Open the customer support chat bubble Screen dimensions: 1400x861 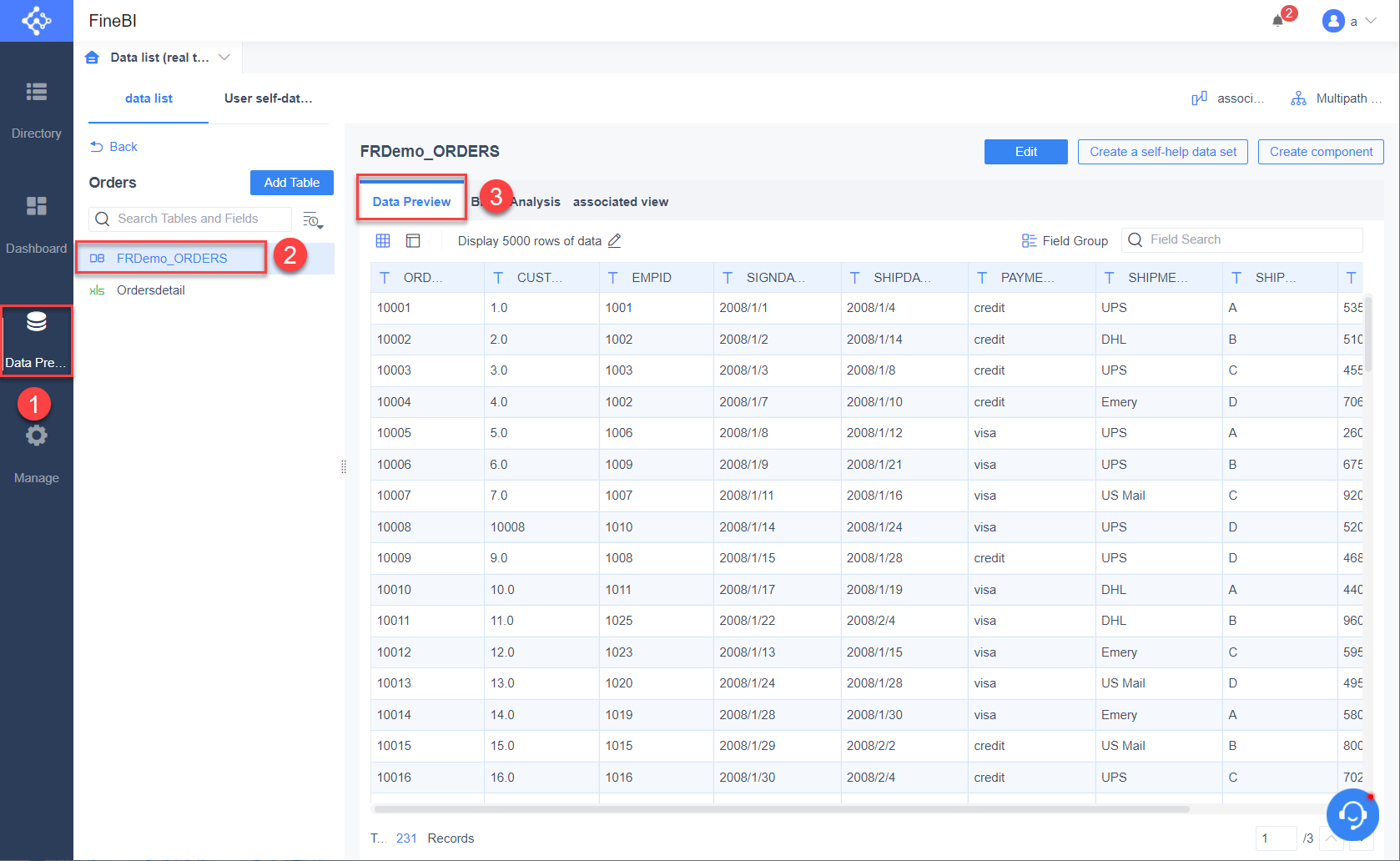coord(1352,813)
